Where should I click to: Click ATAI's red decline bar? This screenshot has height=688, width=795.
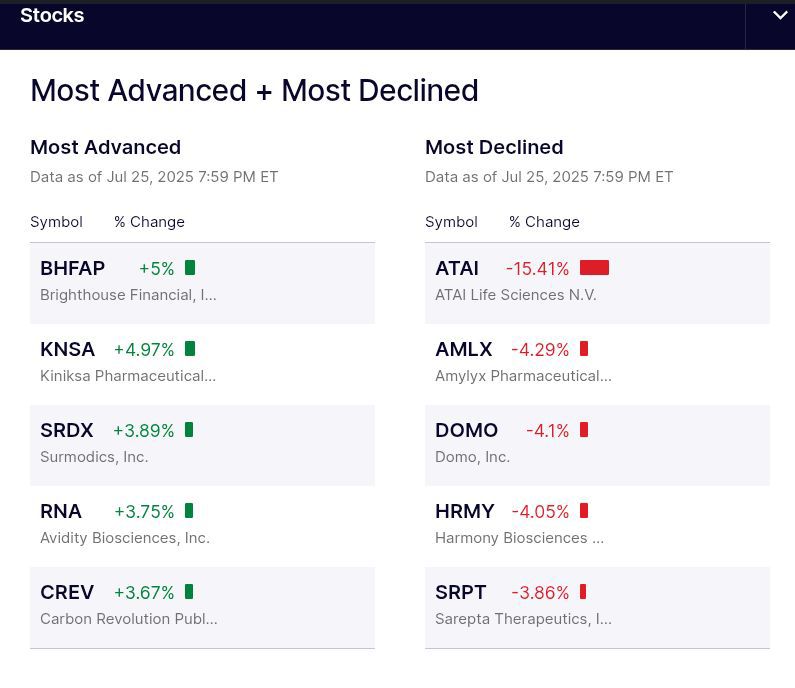click(x=594, y=268)
